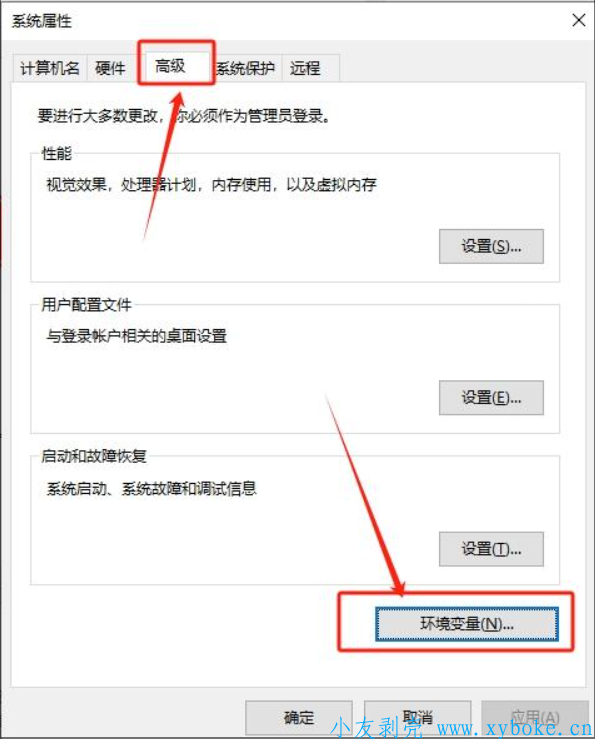Click the administrator login notice text

pos(183,115)
